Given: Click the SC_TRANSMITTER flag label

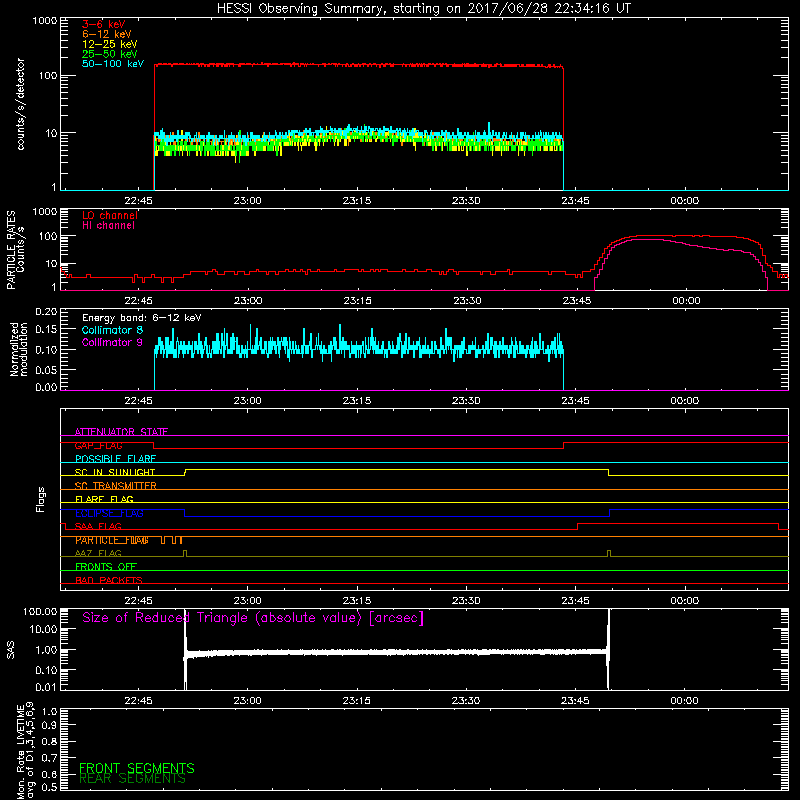Looking at the screenshot, I should (116, 486).
